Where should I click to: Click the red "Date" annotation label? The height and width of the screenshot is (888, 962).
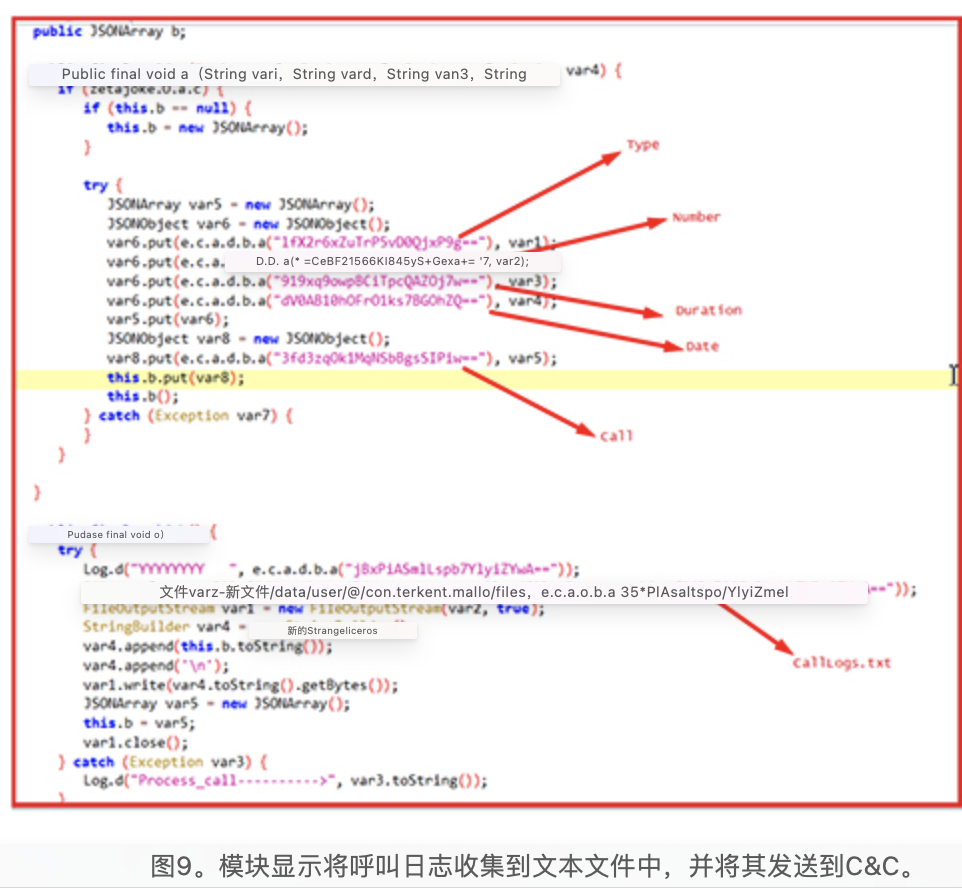coord(702,346)
